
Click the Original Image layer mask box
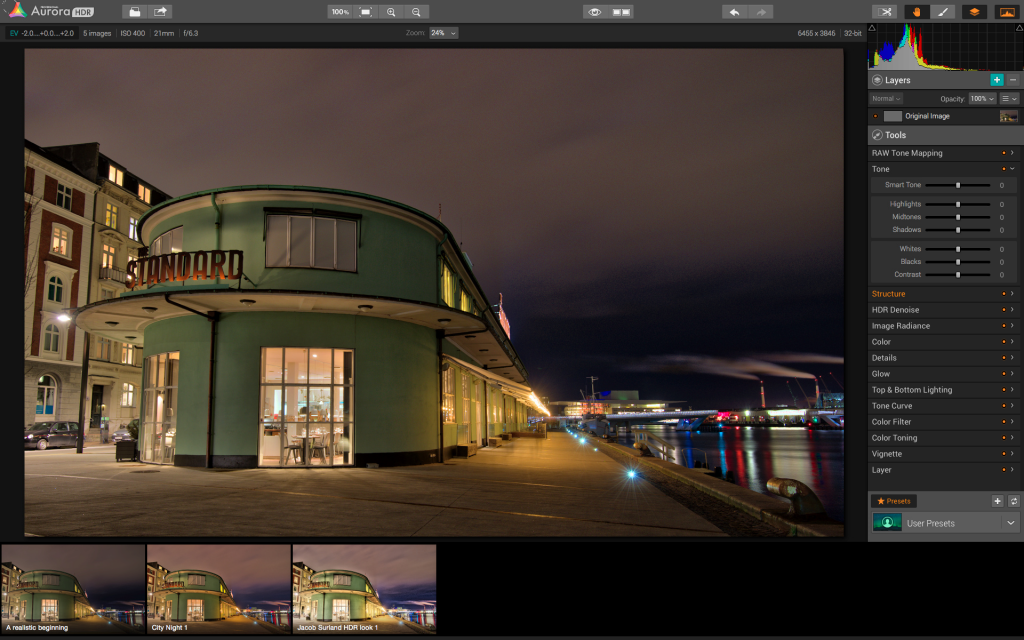coord(893,116)
